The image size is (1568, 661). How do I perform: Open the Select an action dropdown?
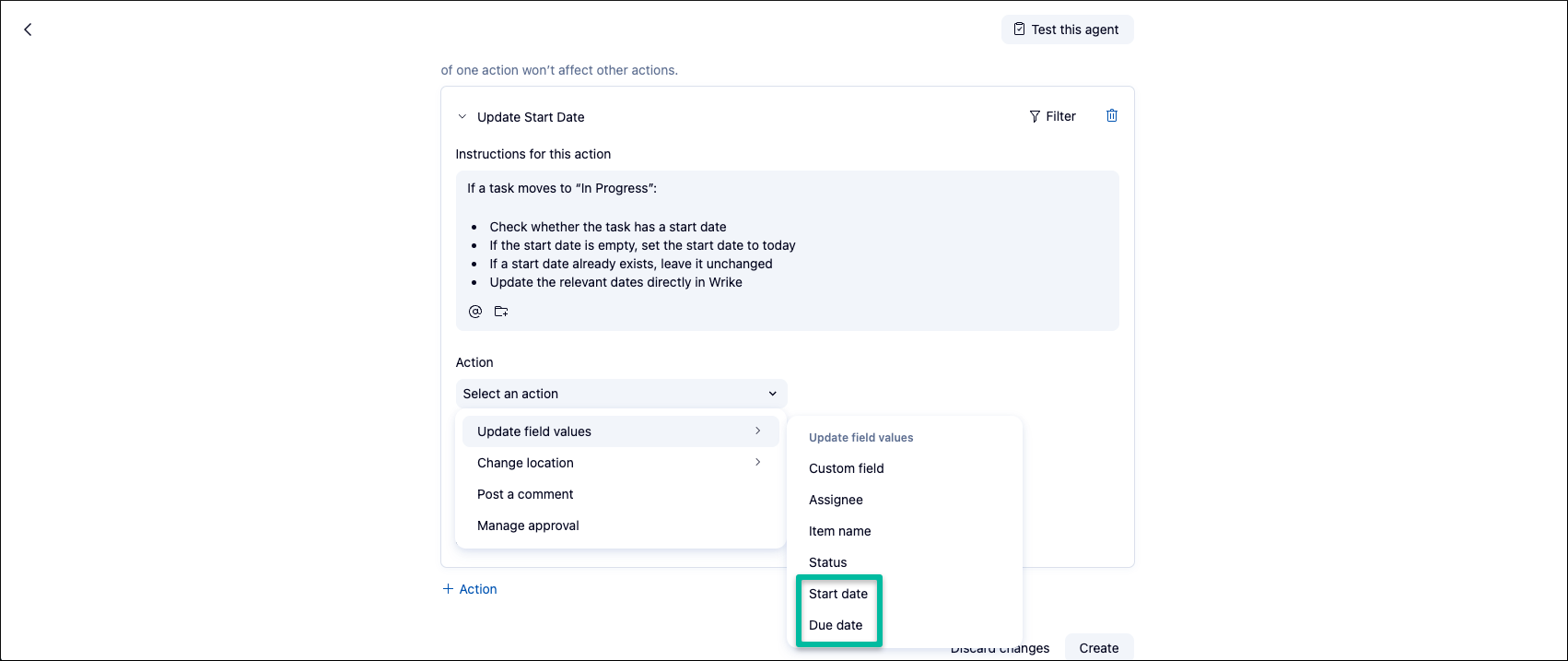(620, 394)
